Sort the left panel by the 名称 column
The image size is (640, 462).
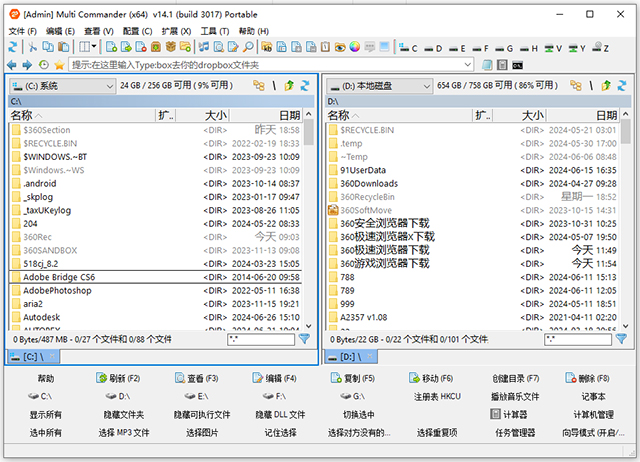[x=82, y=116]
